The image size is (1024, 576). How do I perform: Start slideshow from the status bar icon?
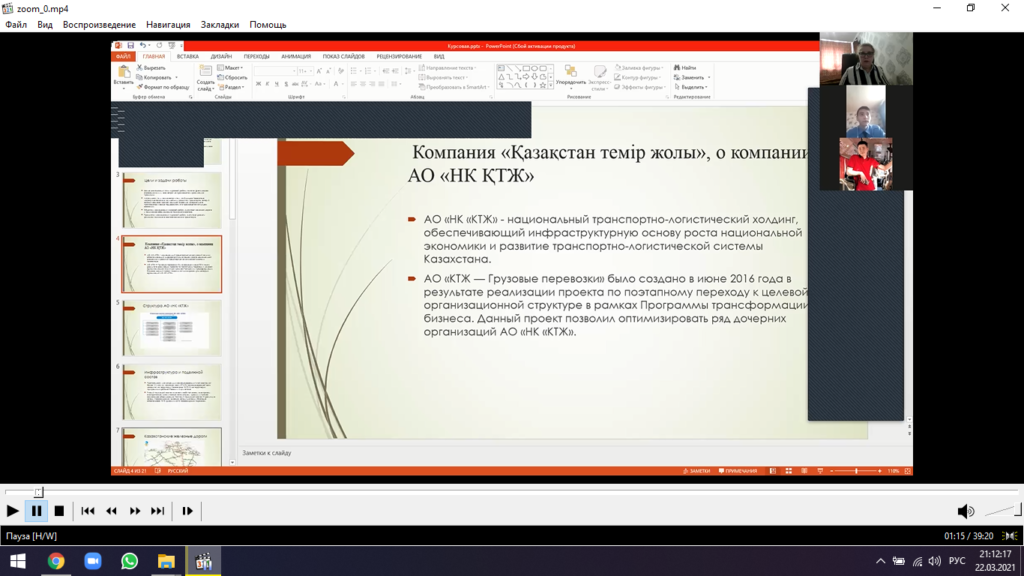[820, 471]
